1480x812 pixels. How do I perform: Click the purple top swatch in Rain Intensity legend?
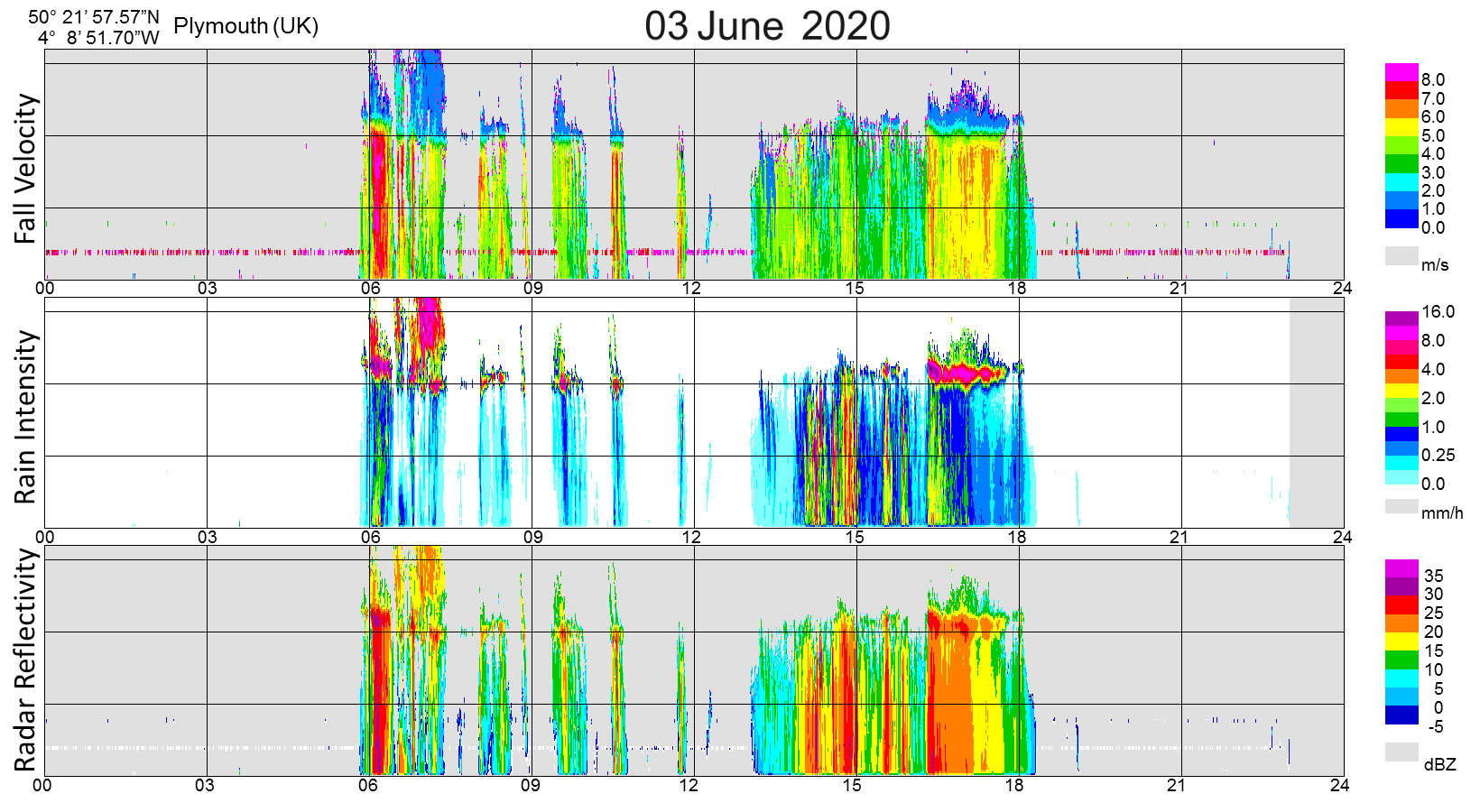point(1402,318)
